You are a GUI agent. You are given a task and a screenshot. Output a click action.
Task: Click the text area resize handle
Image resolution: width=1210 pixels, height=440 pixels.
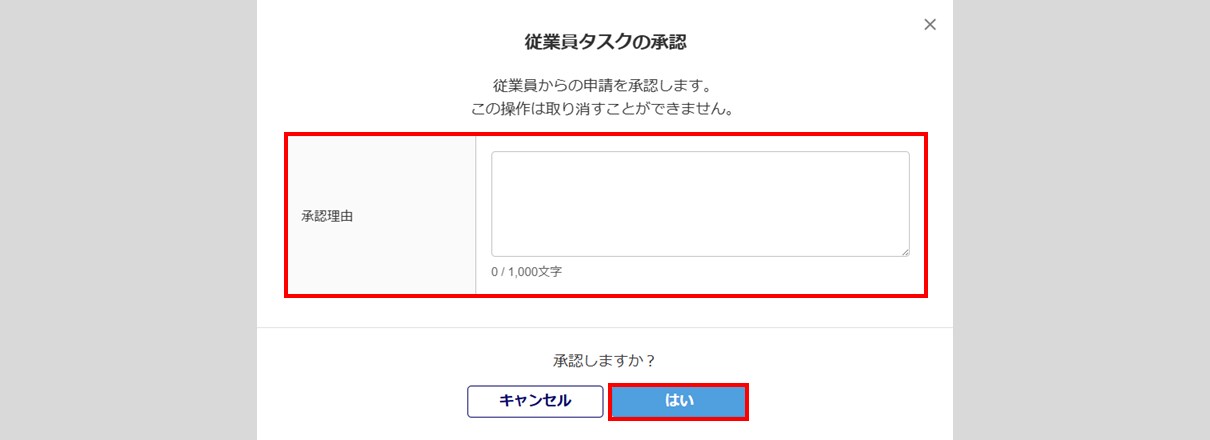tap(905, 252)
